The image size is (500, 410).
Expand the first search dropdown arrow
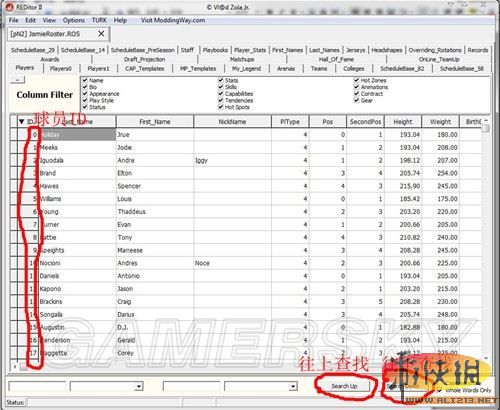[x=139, y=387]
